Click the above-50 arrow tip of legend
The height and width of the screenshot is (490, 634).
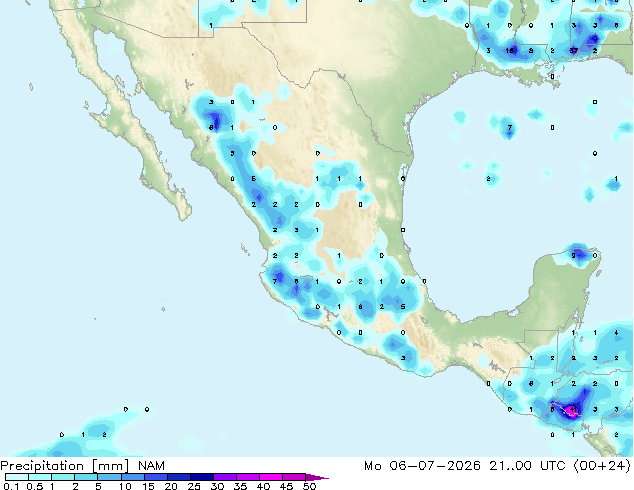[x=317, y=477]
